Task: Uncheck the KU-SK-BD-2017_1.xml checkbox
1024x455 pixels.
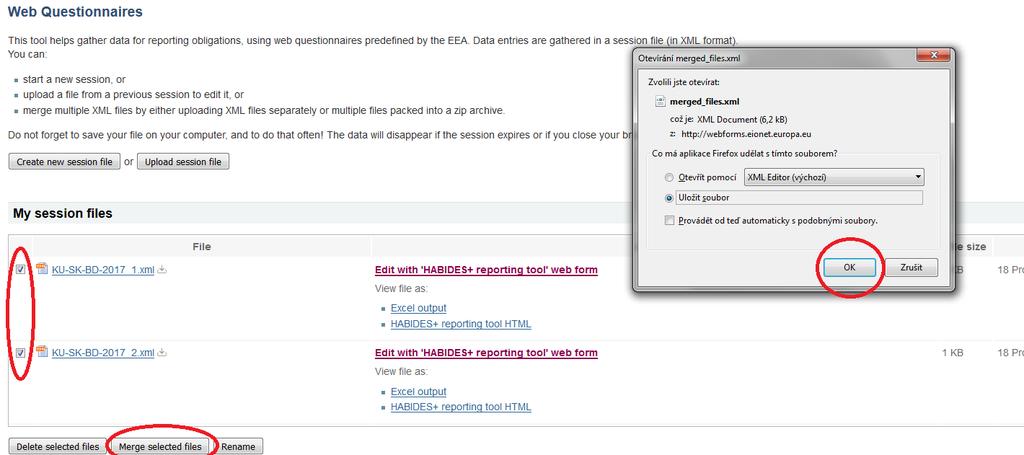Action: pyautogui.click(x=21, y=270)
